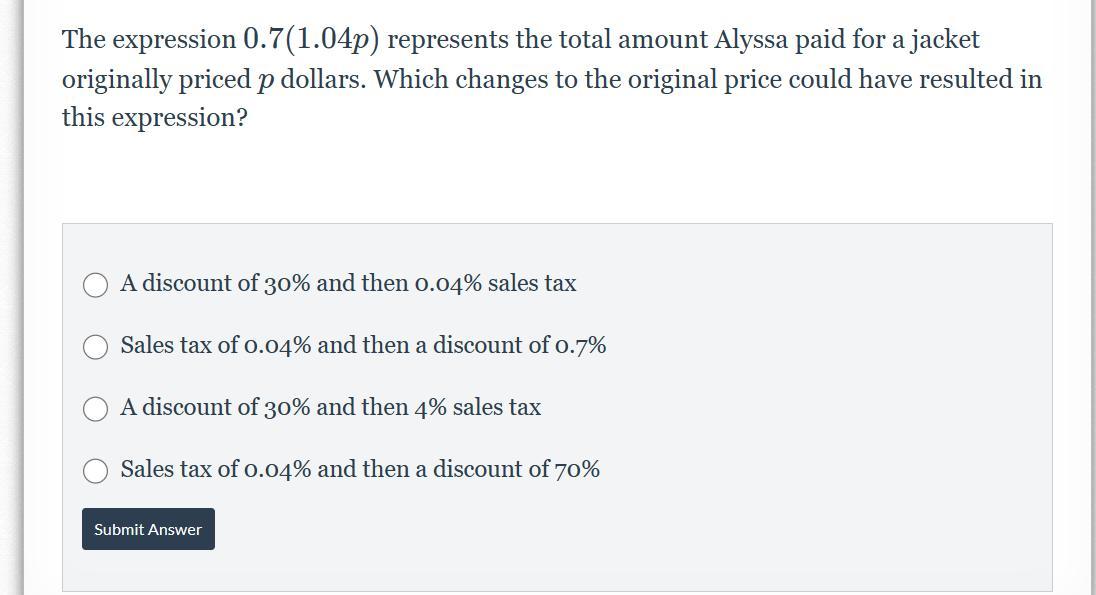Click the label "A discount of 30% and then 4% sales tax"

tap(330, 408)
